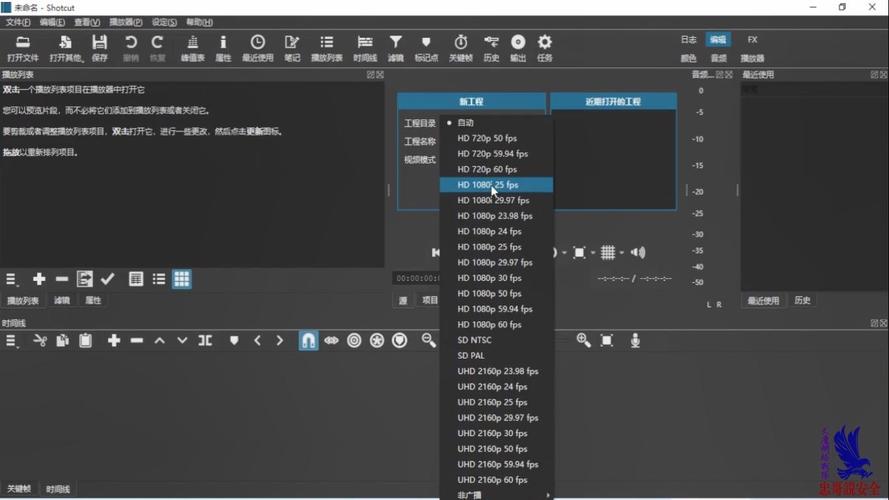Click the timecode input field
This screenshot has width=889, height=500.
417,278
